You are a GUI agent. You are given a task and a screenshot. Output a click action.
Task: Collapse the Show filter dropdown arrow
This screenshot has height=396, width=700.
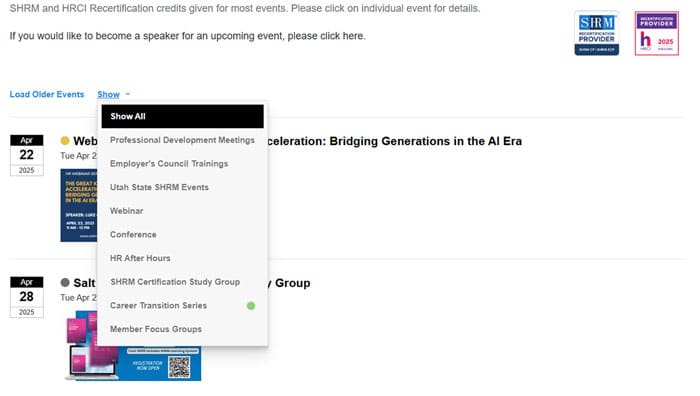click(x=128, y=94)
